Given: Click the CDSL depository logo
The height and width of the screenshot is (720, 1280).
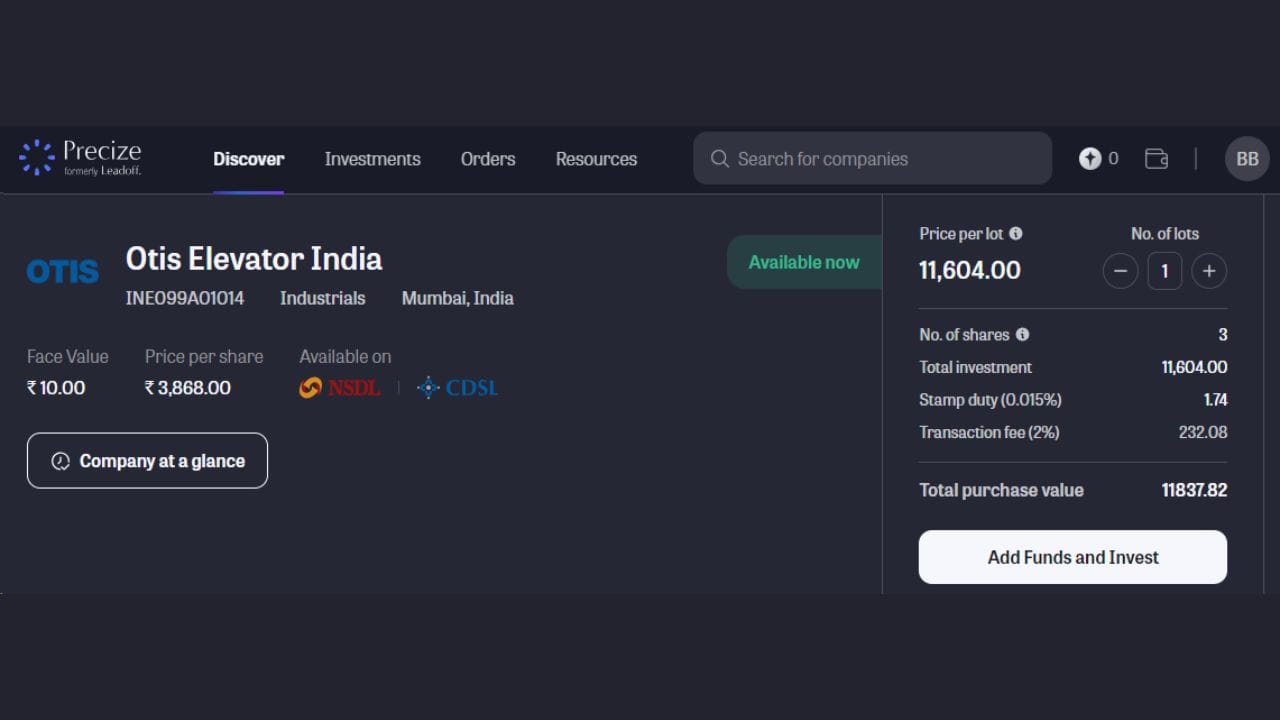Looking at the screenshot, I should pos(458,388).
